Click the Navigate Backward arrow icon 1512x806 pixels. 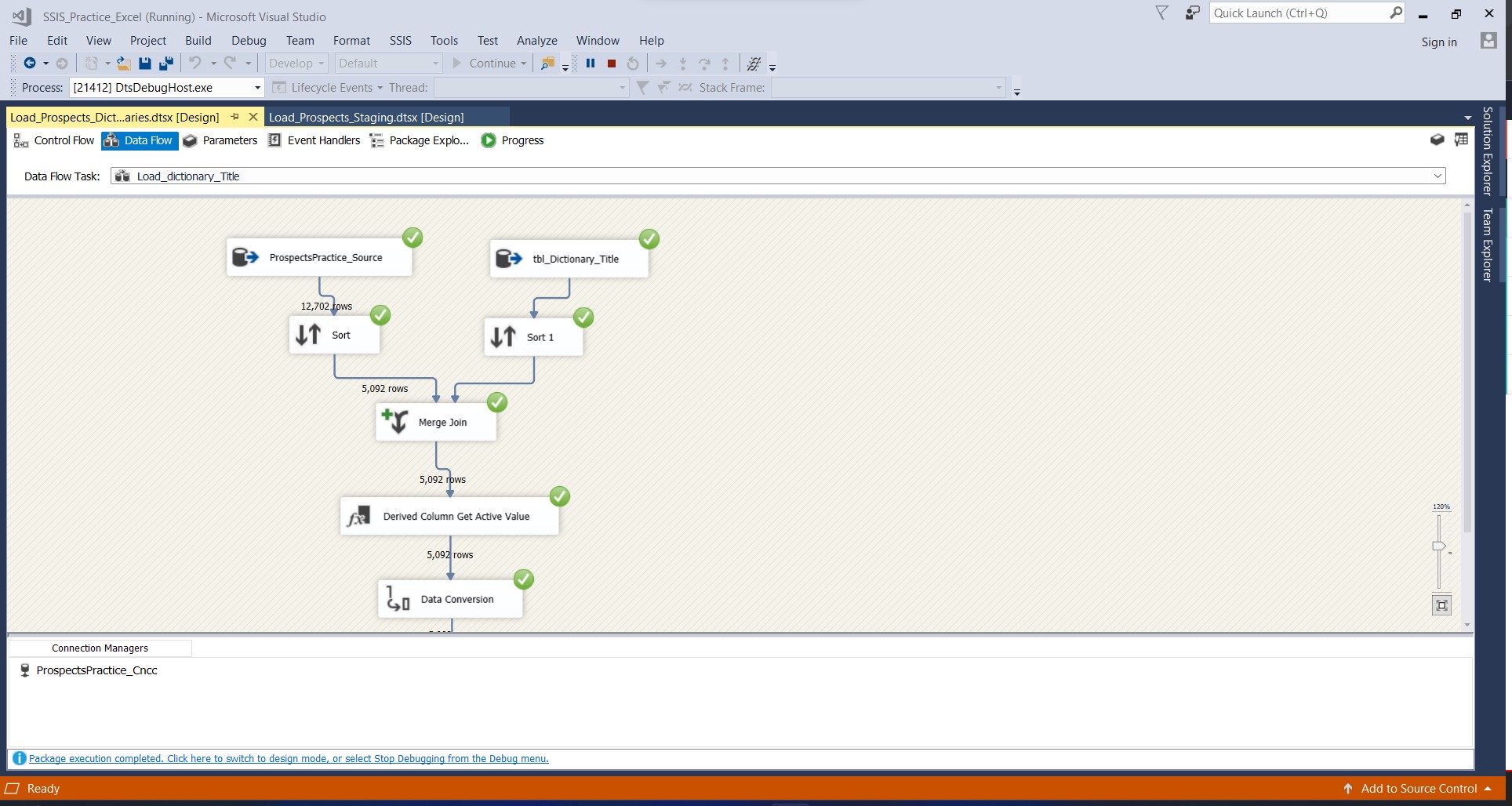click(30, 64)
